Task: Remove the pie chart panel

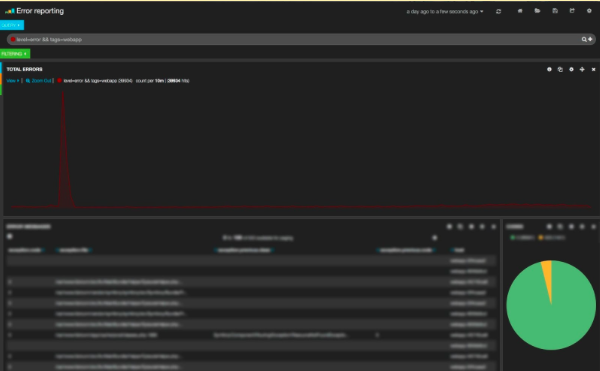Action: 593,227
